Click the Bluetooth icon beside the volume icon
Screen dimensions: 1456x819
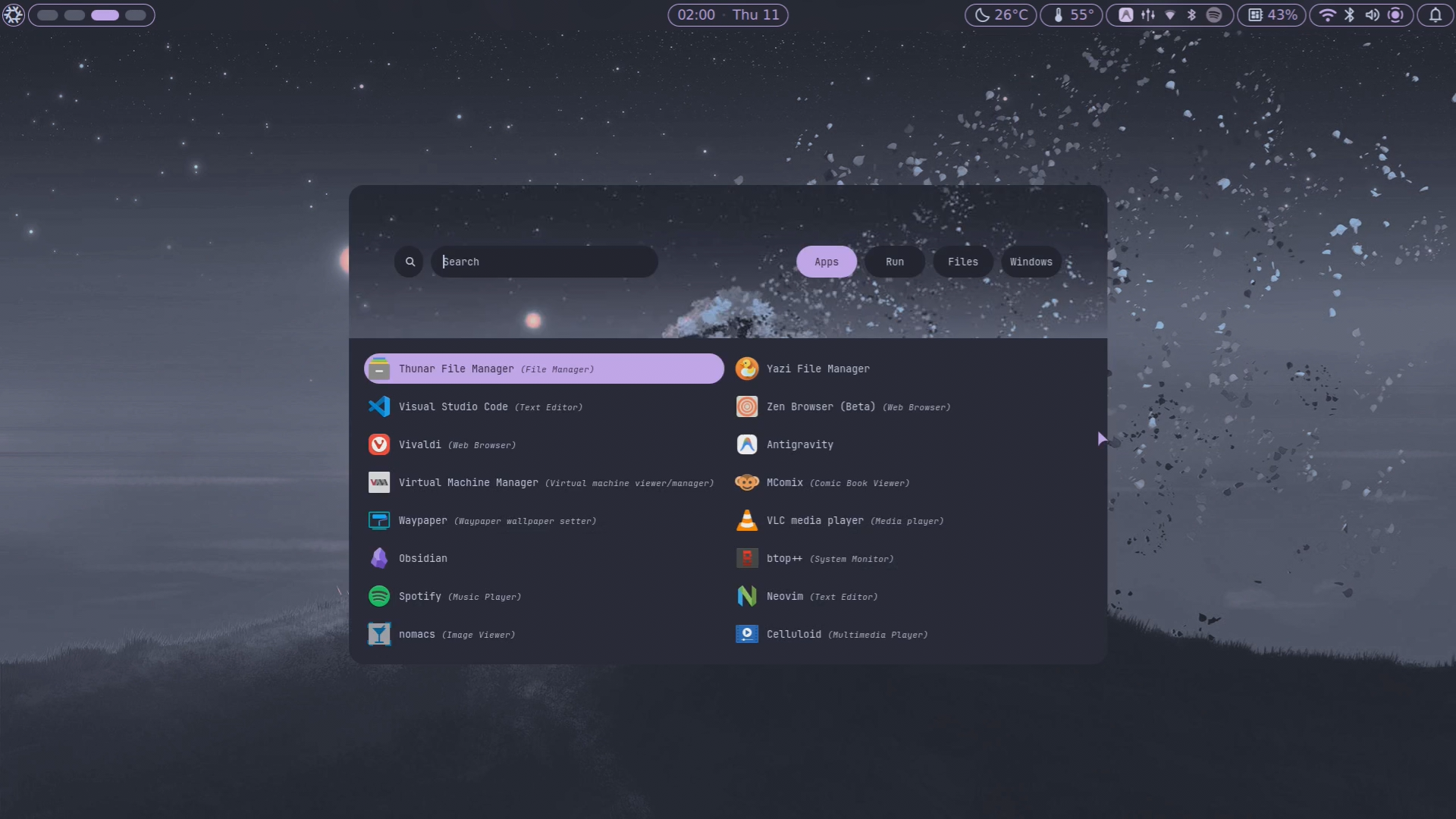1350,14
